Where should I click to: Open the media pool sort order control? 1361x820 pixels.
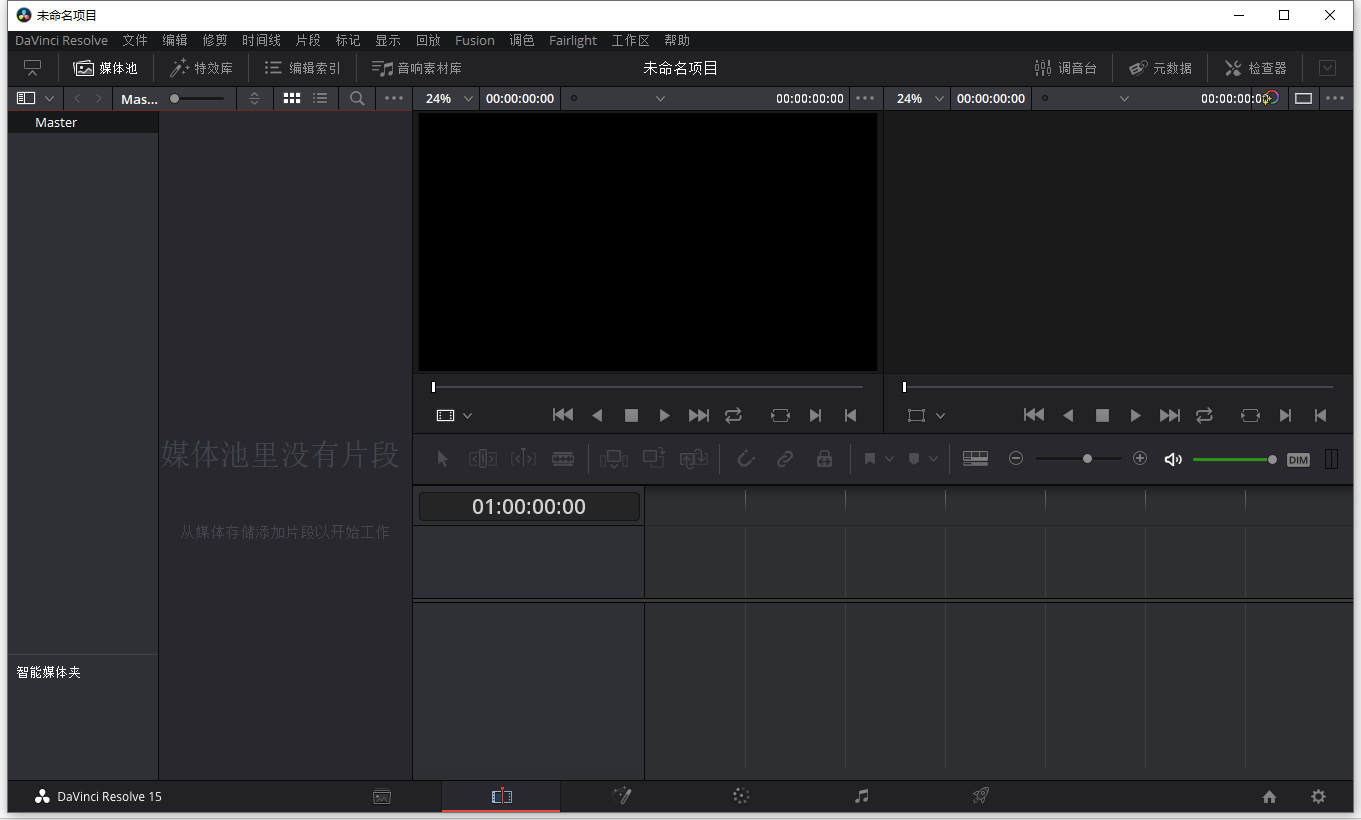coord(254,98)
